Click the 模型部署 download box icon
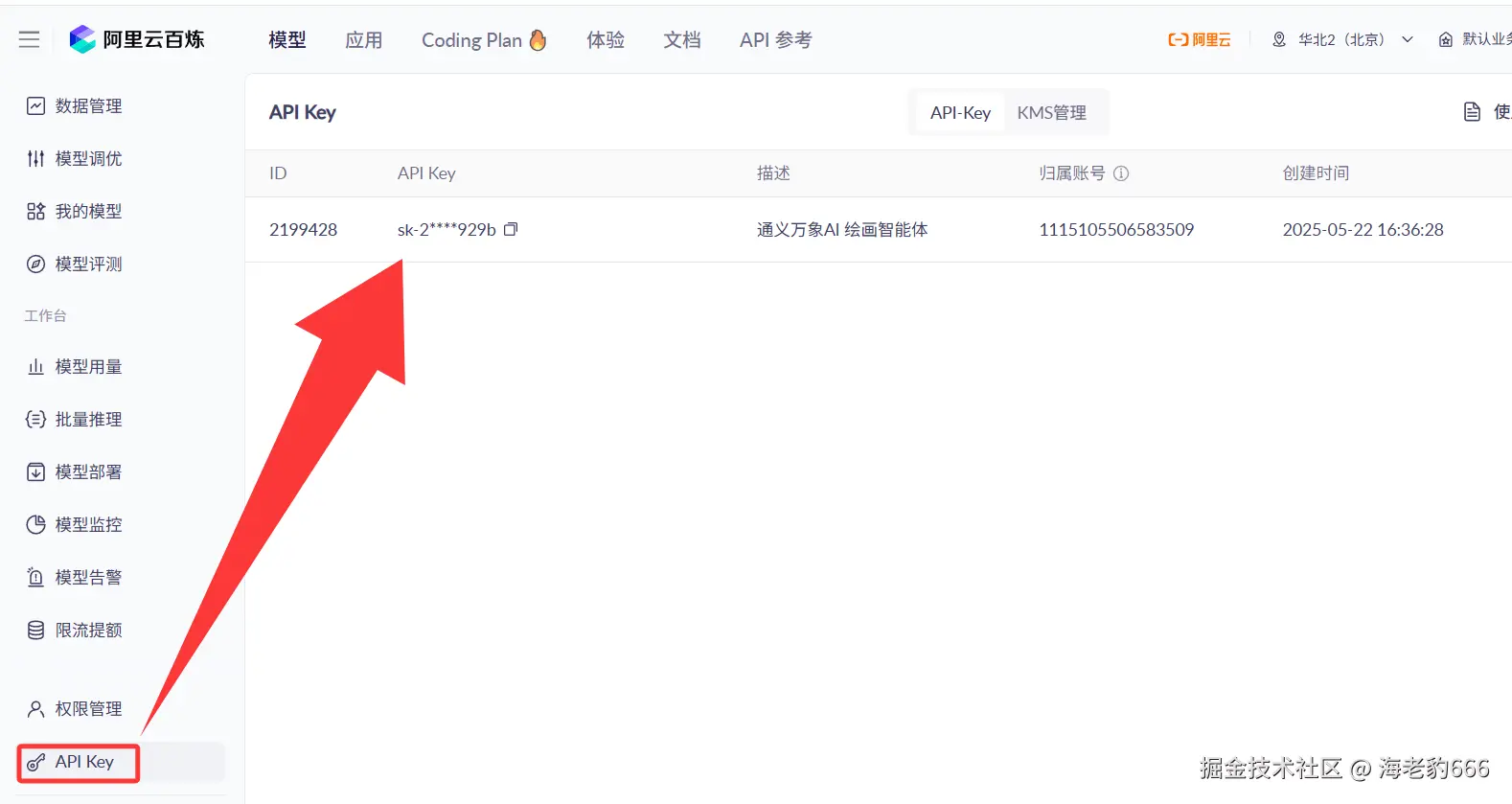The image size is (1512, 804). (35, 471)
